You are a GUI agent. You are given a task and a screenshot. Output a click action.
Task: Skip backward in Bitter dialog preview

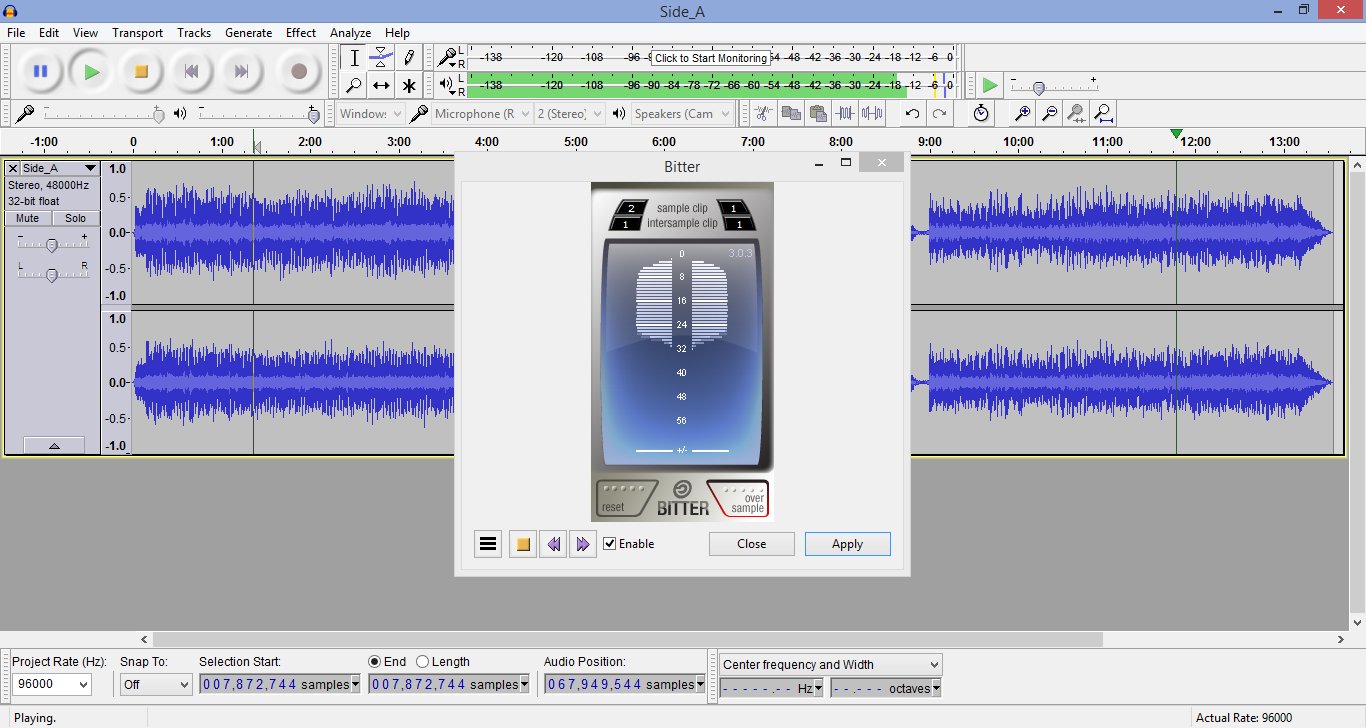click(x=552, y=544)
